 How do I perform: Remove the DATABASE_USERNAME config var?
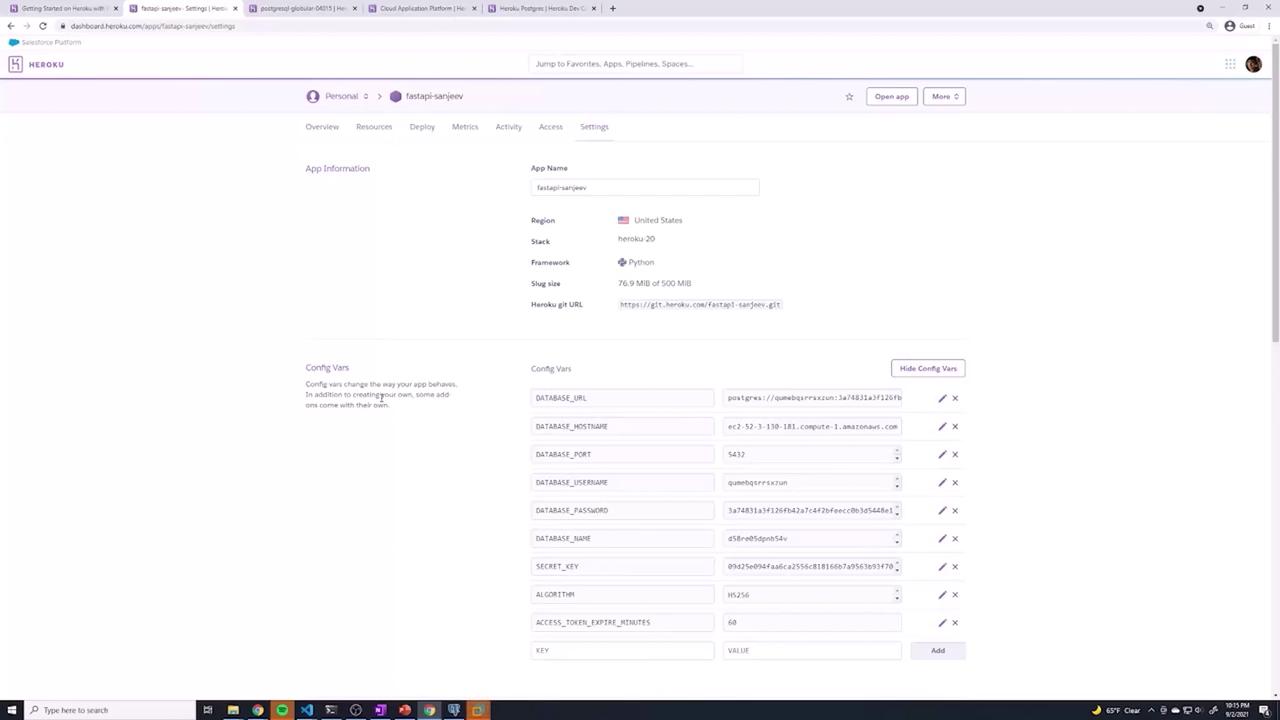[x=955, y=482]
